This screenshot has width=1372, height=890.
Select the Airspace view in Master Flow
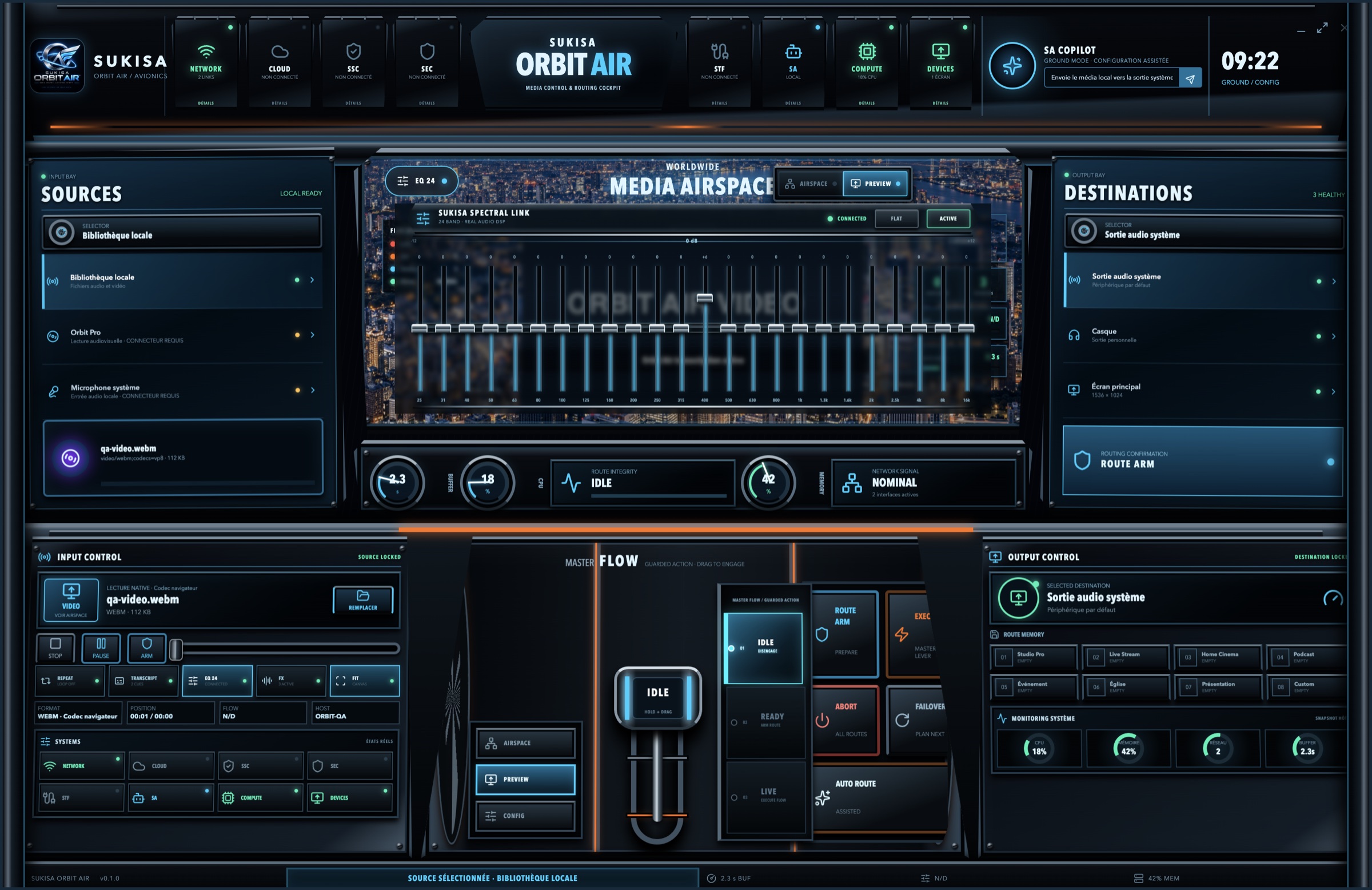(x=526, y=743)
